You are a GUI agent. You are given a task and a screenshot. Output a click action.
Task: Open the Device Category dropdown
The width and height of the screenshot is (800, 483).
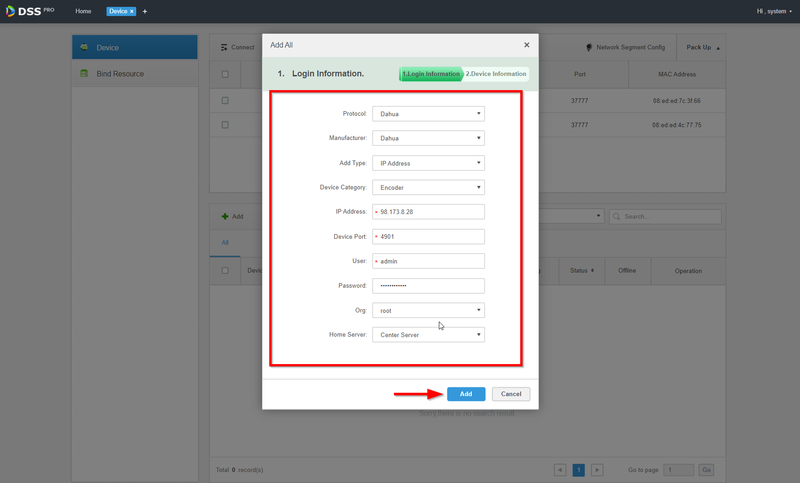428,188
